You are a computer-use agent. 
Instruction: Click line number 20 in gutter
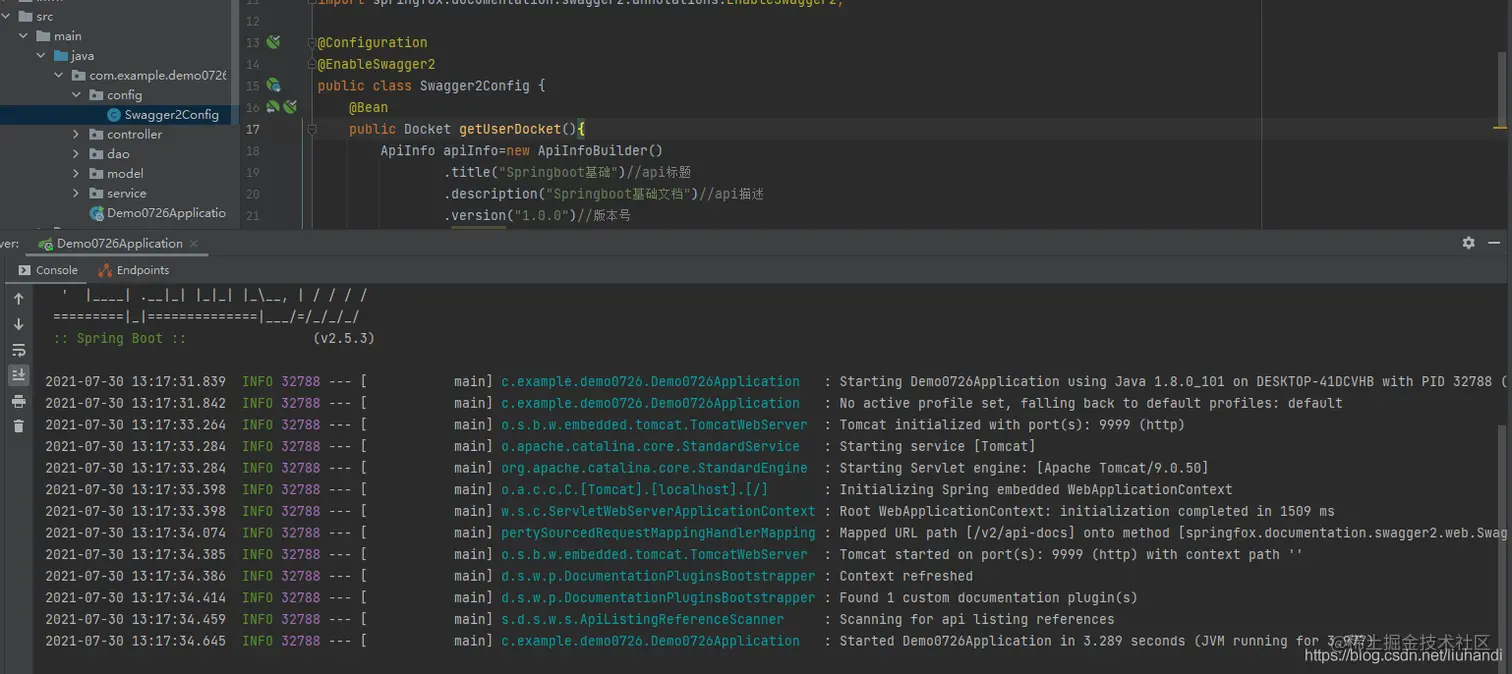pyautogui.click(x=252, y=194)
